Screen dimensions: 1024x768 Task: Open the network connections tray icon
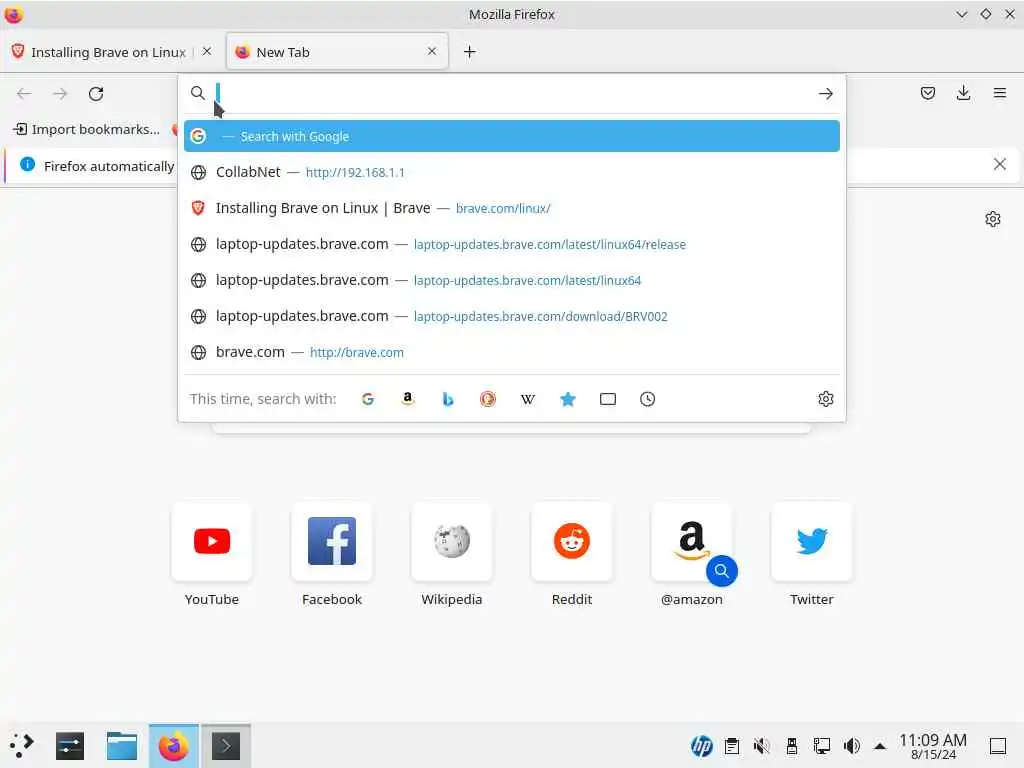pyautogui.click(x=822, y=746)
